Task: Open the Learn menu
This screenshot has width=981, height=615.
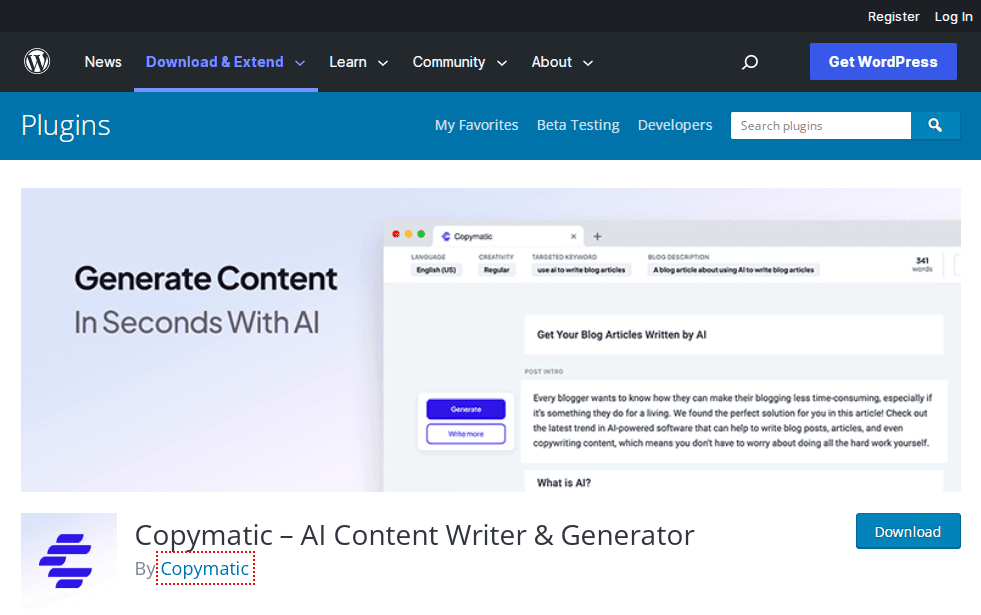Action: (348, 62)
